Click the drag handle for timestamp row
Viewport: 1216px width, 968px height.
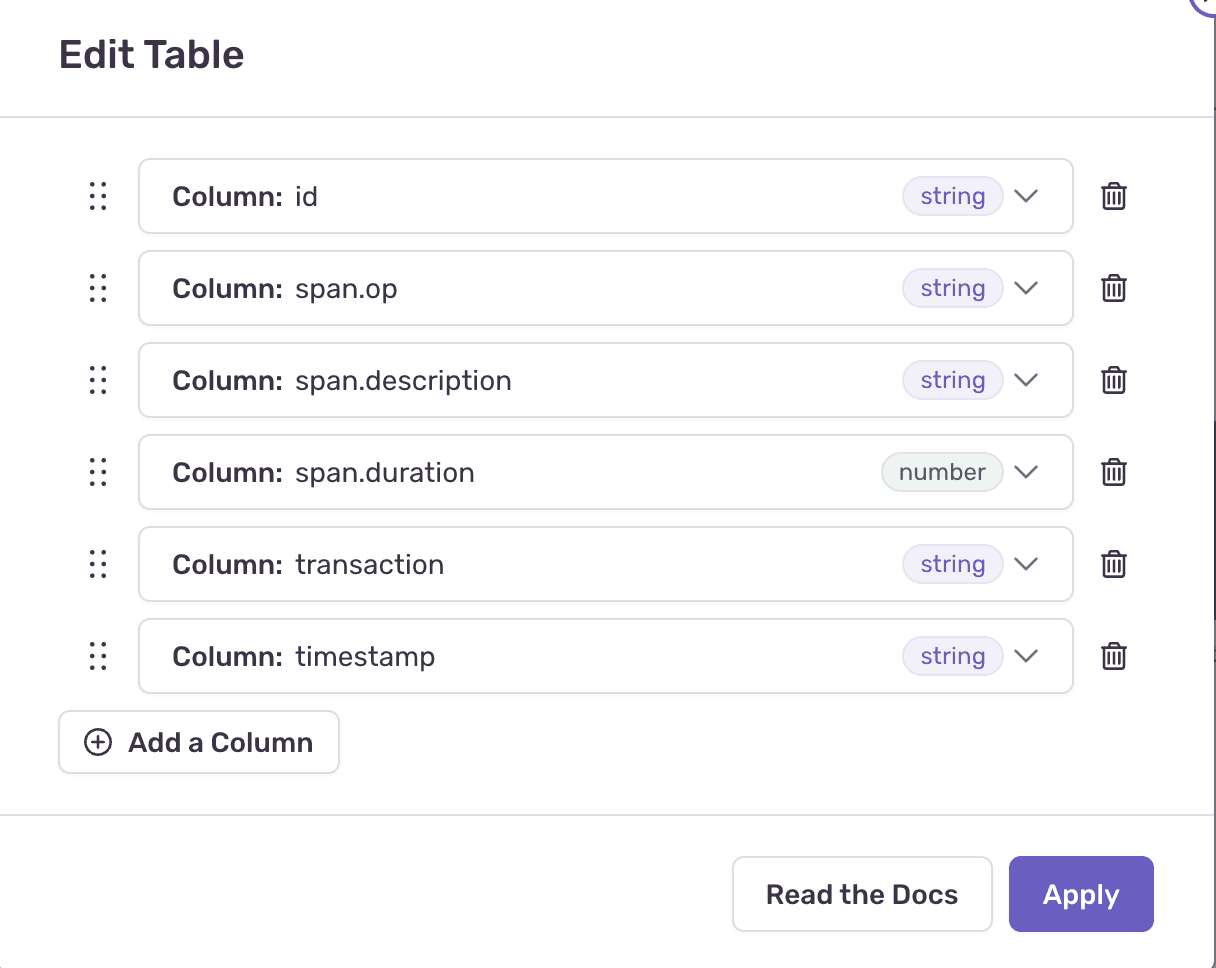[x=98, y=656]
